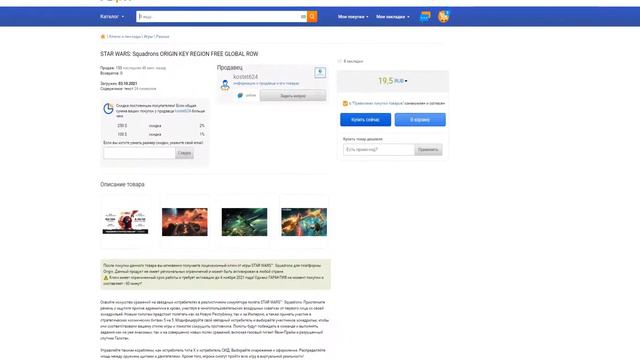The image size is (640, 360).
Task: Click the Скидка button
Action: tap(184, 153)
